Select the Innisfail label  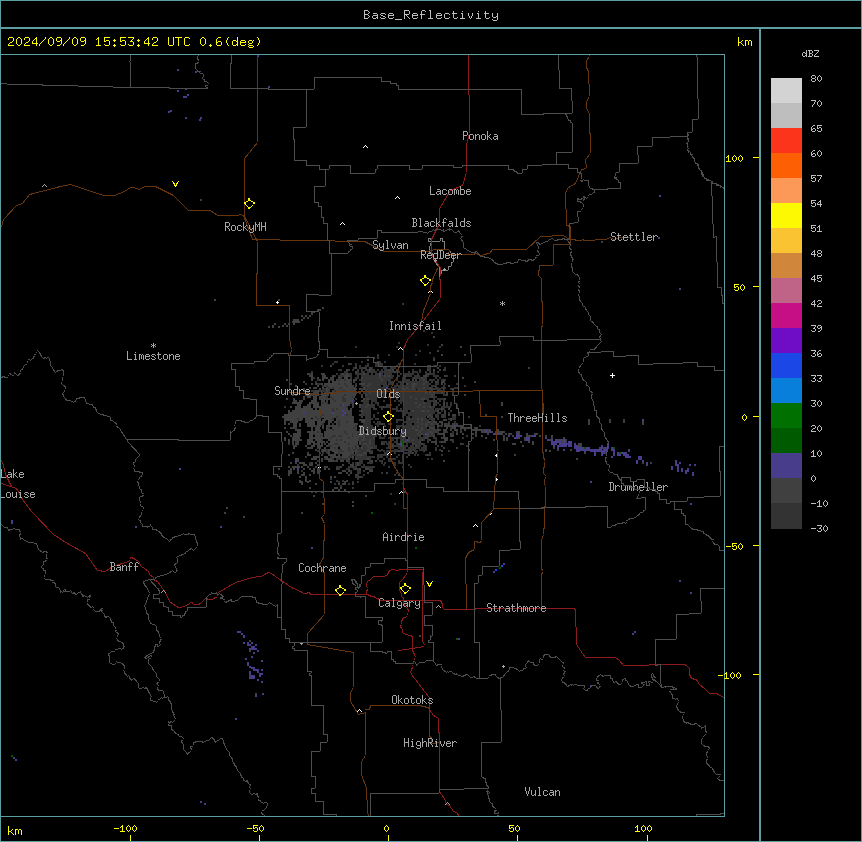[415, 326]
